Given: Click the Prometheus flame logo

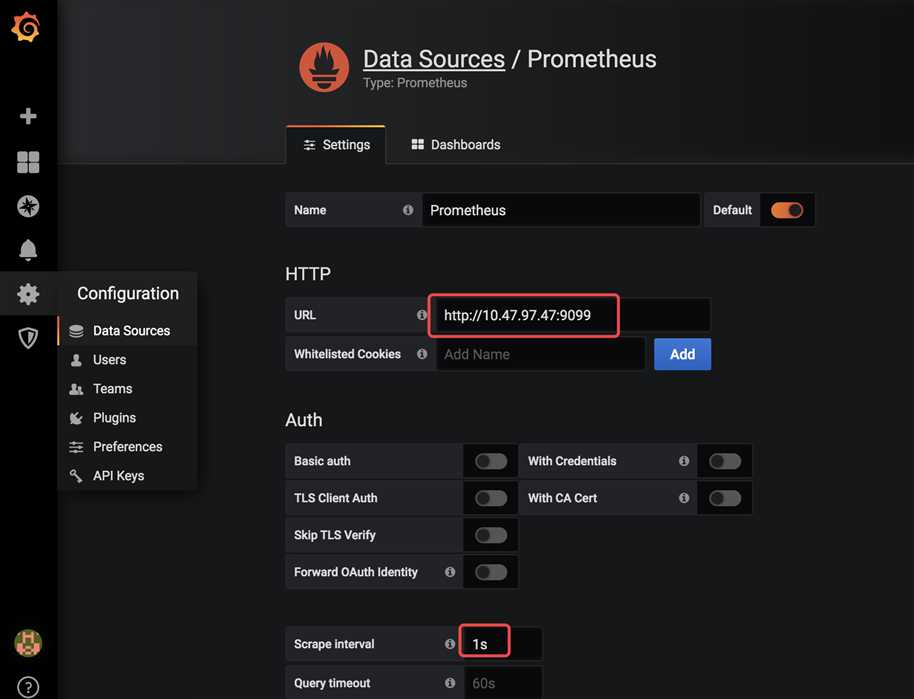Looking at the screenshot, I should (x=324, y=67).
